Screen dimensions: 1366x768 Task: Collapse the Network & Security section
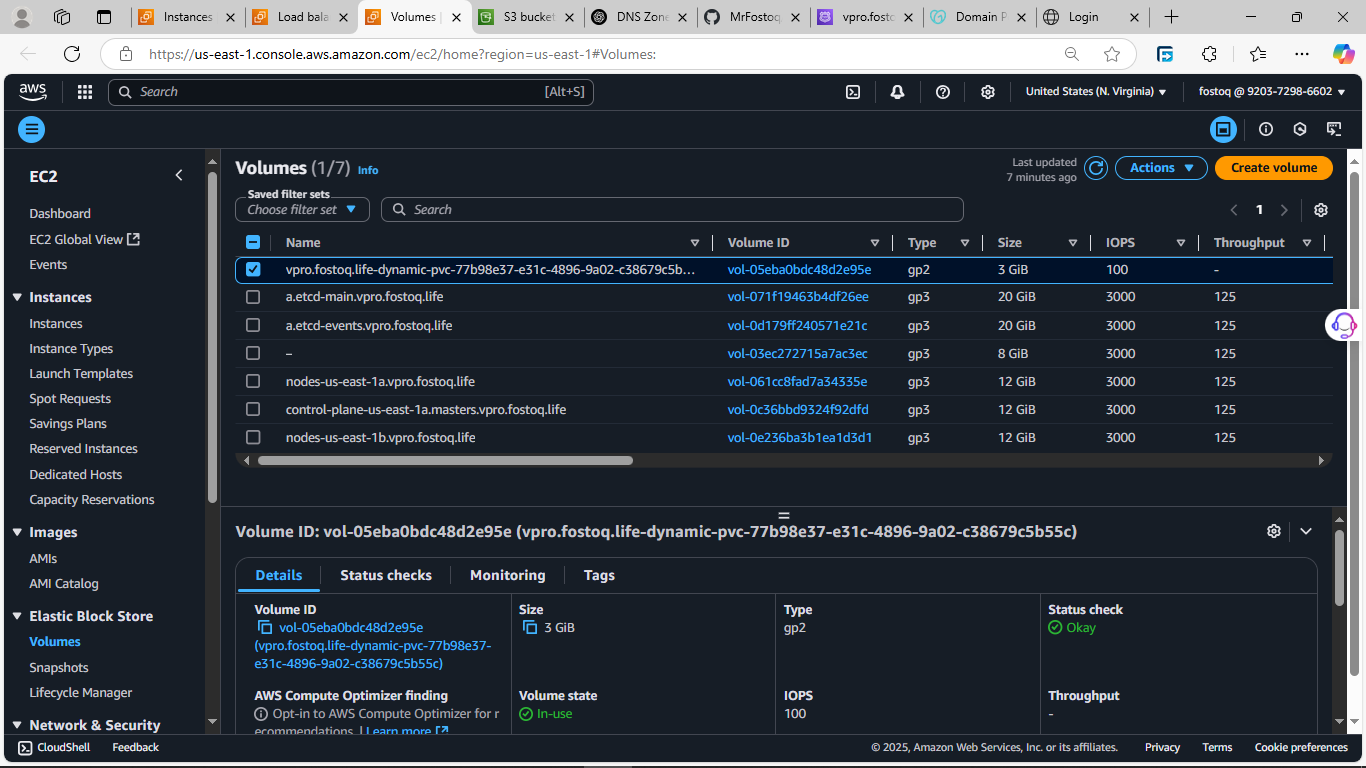pyautogui.click(x=17, y=725)
